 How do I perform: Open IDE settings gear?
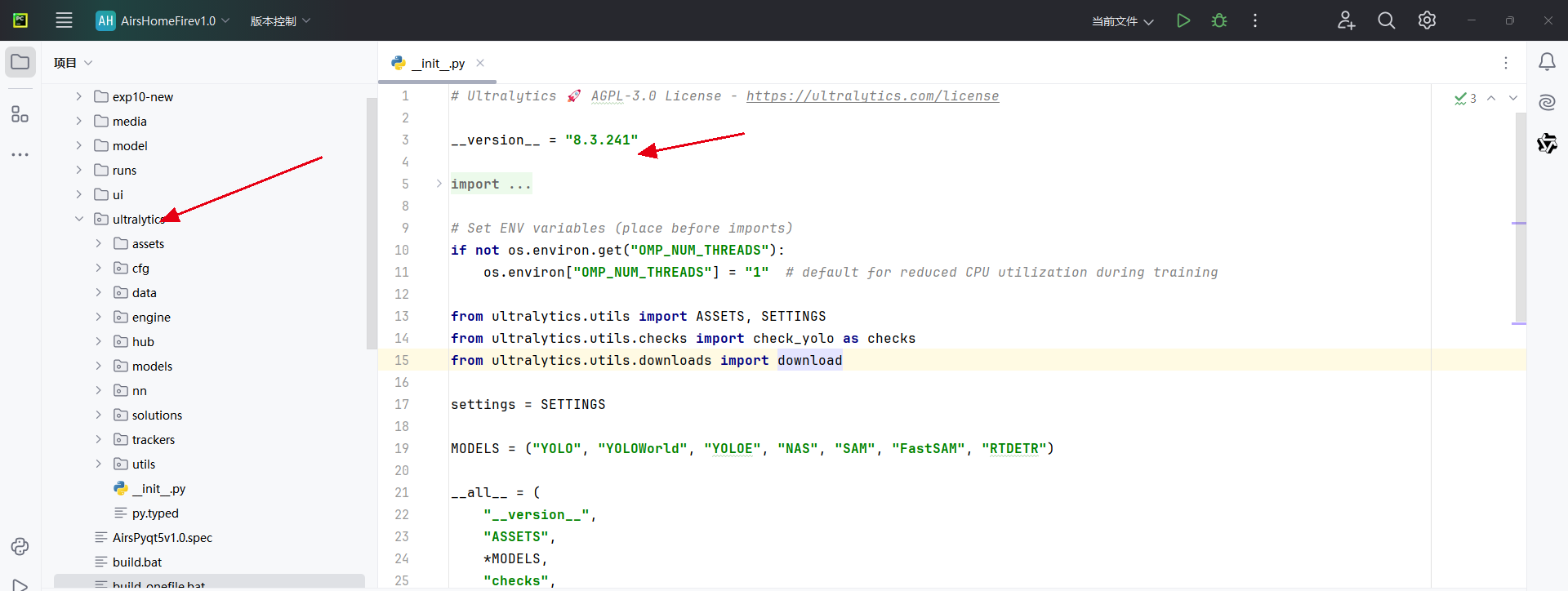click(1427, 20)
